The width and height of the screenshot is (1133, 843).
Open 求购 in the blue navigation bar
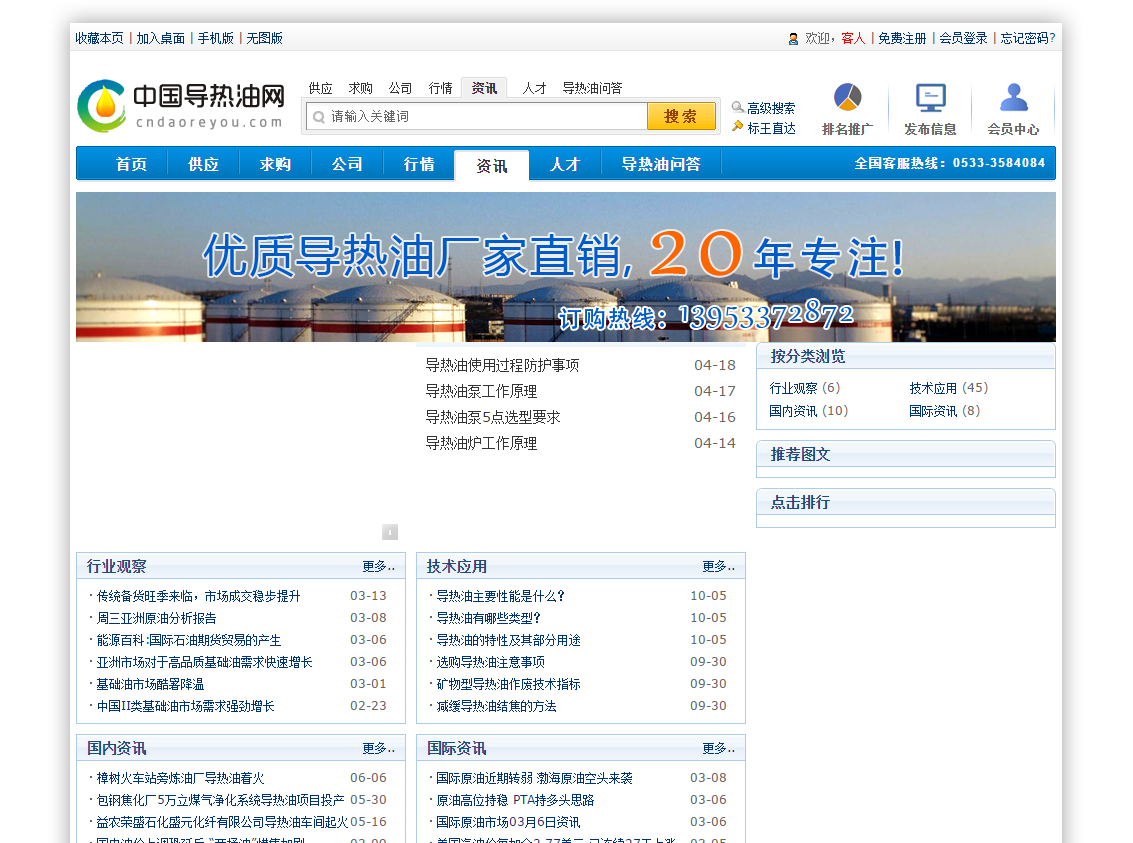(275, 164)
